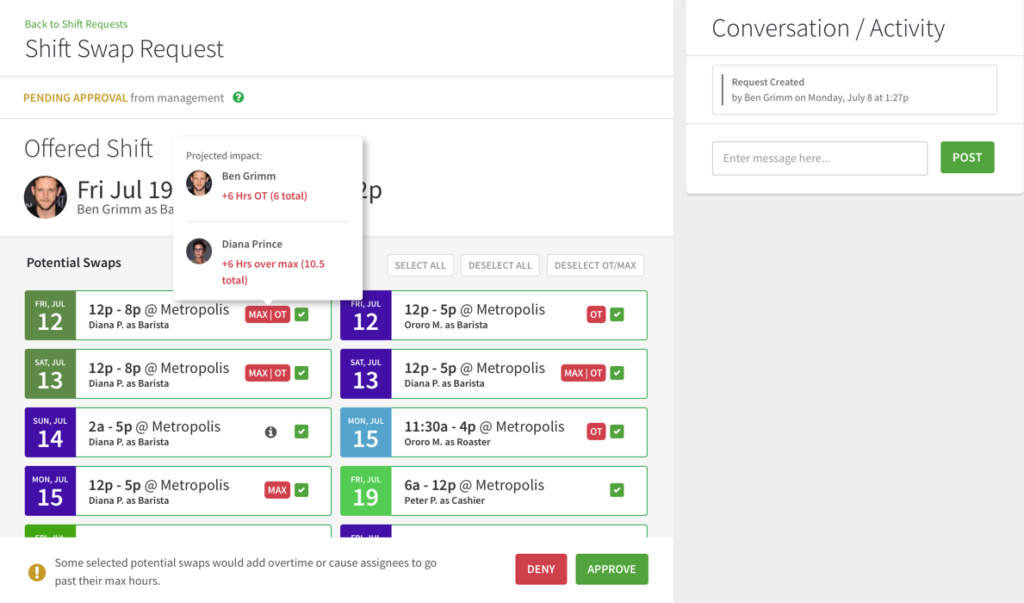Click Diana Prince's avatar in projected impact popup
This screenshot has width=1024, height=603.
pos(199,251)
